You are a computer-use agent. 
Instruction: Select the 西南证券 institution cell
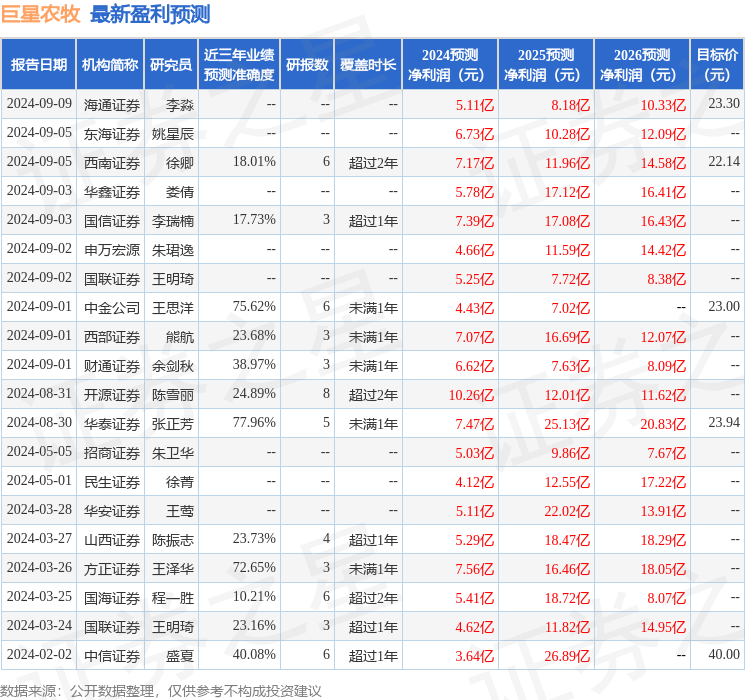[112, 163]
